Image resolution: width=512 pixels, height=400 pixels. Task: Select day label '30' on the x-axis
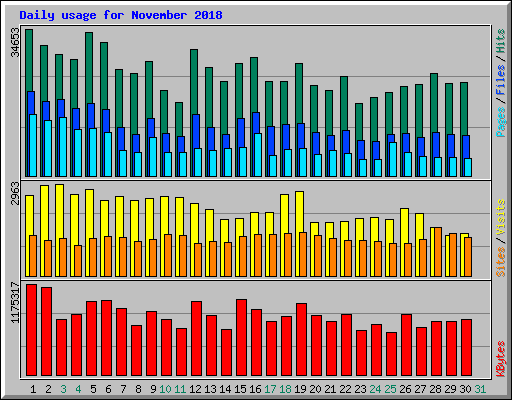[x=465, y=389]
